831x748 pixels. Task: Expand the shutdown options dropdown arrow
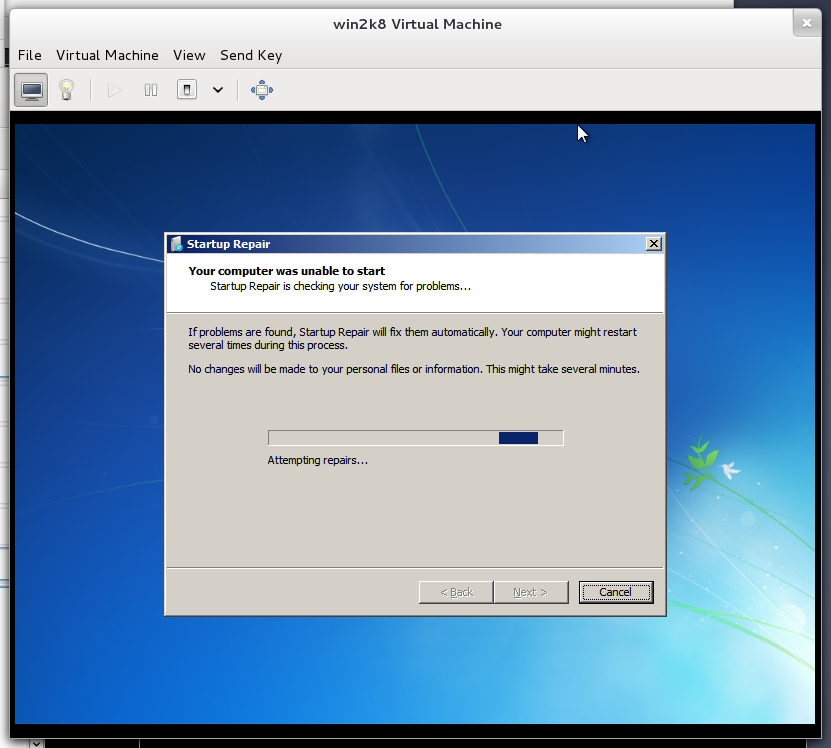pyautogui.click(x=217, y=90)
